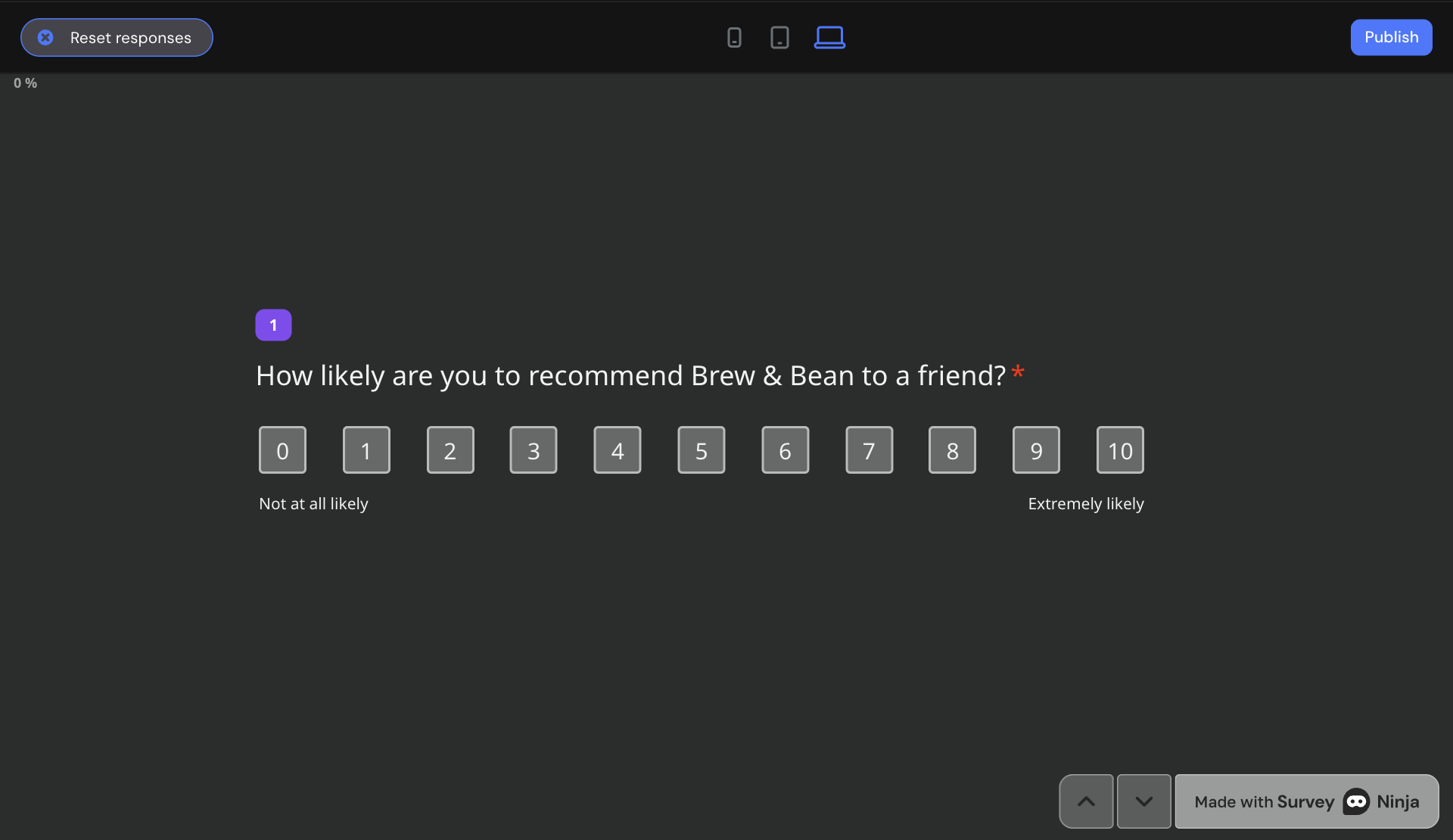Click the question number 1 badge
Viewport: 1453px width, 840px height.
tap(273, 325)
